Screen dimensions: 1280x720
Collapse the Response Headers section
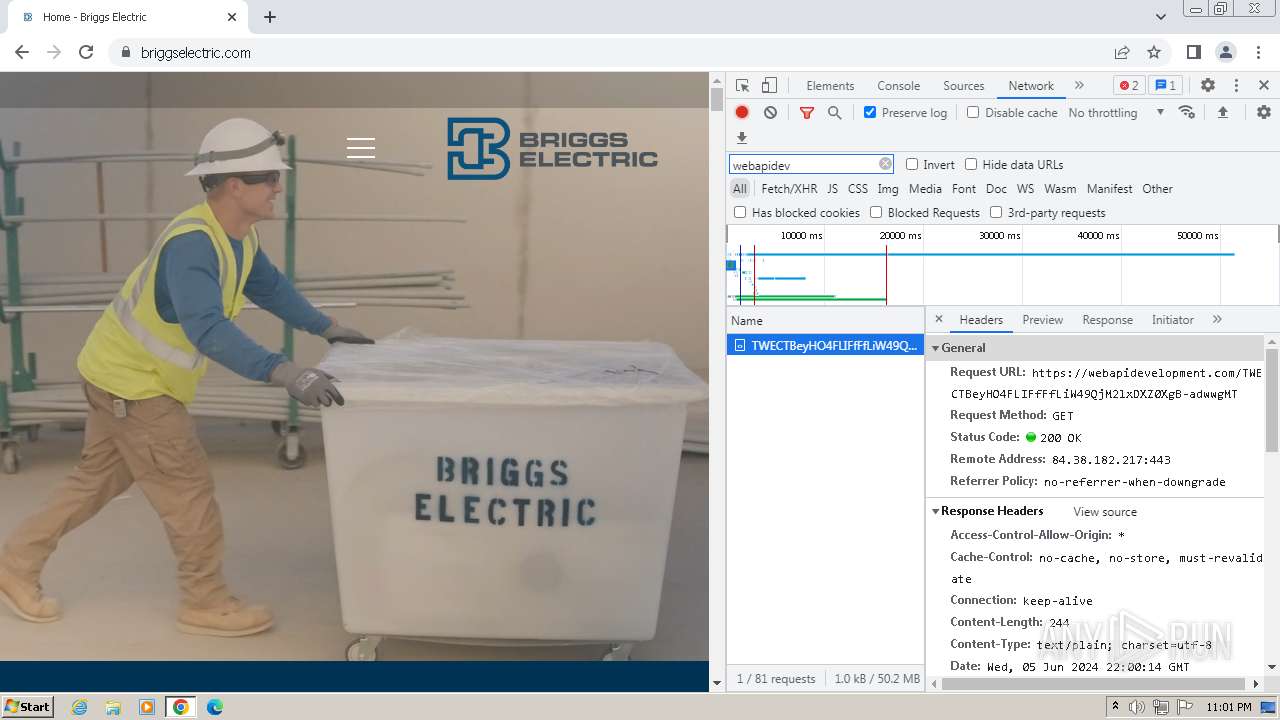coord(936,511)
